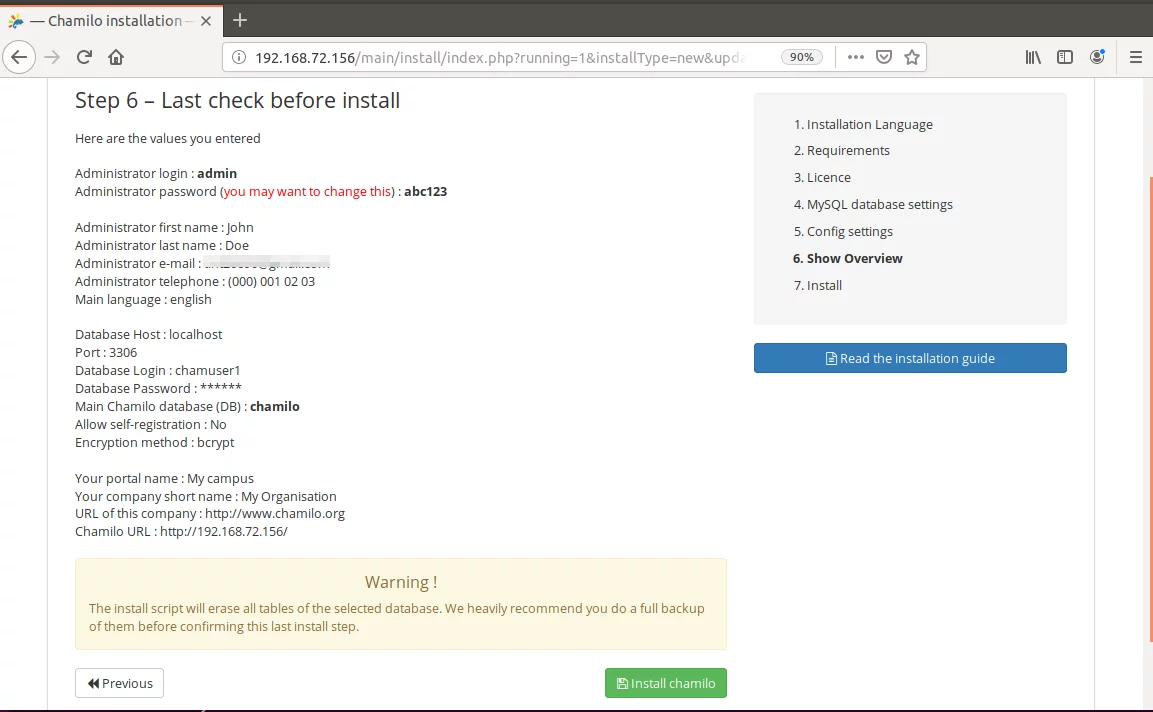The image size is (1153, 712).
Task: Bookmark this page with the star
Action: pos(912,57)
